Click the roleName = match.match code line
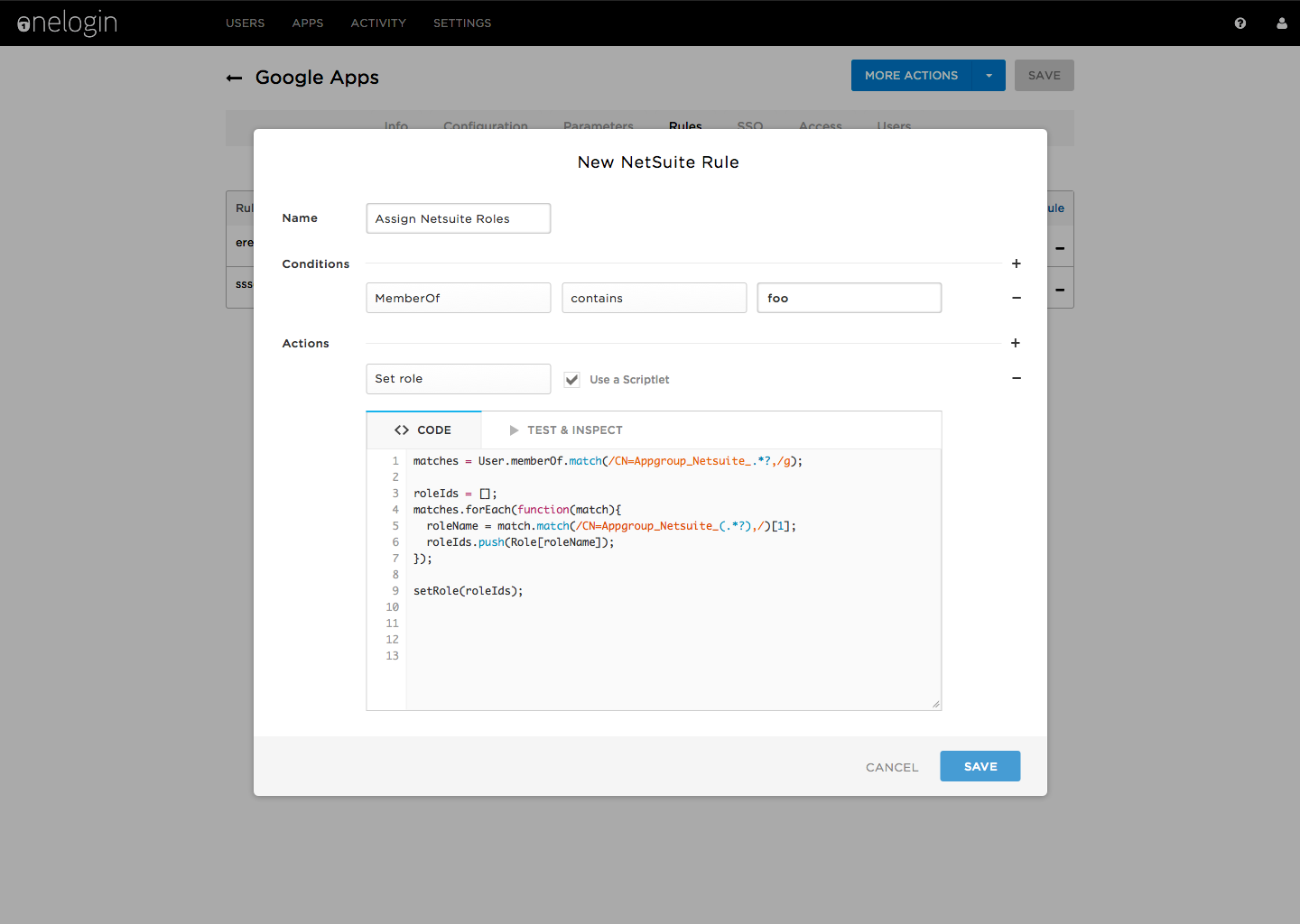Image resolution: width=1300 pixels, height=924 pixels. tap(611, 526)
